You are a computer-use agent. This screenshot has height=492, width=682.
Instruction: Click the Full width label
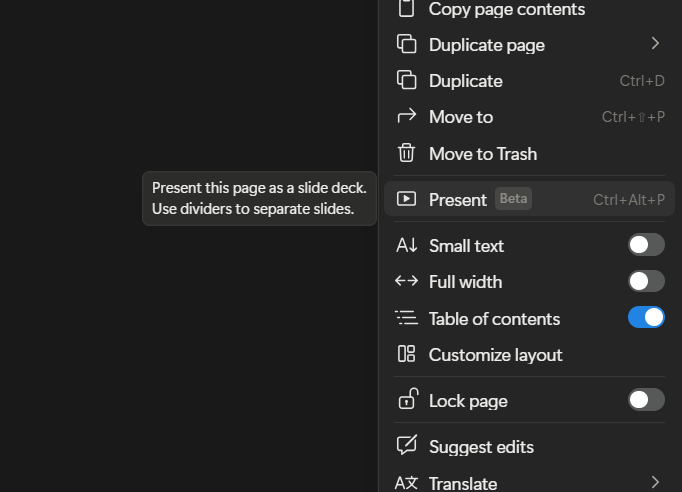click(x=465, y=282)
